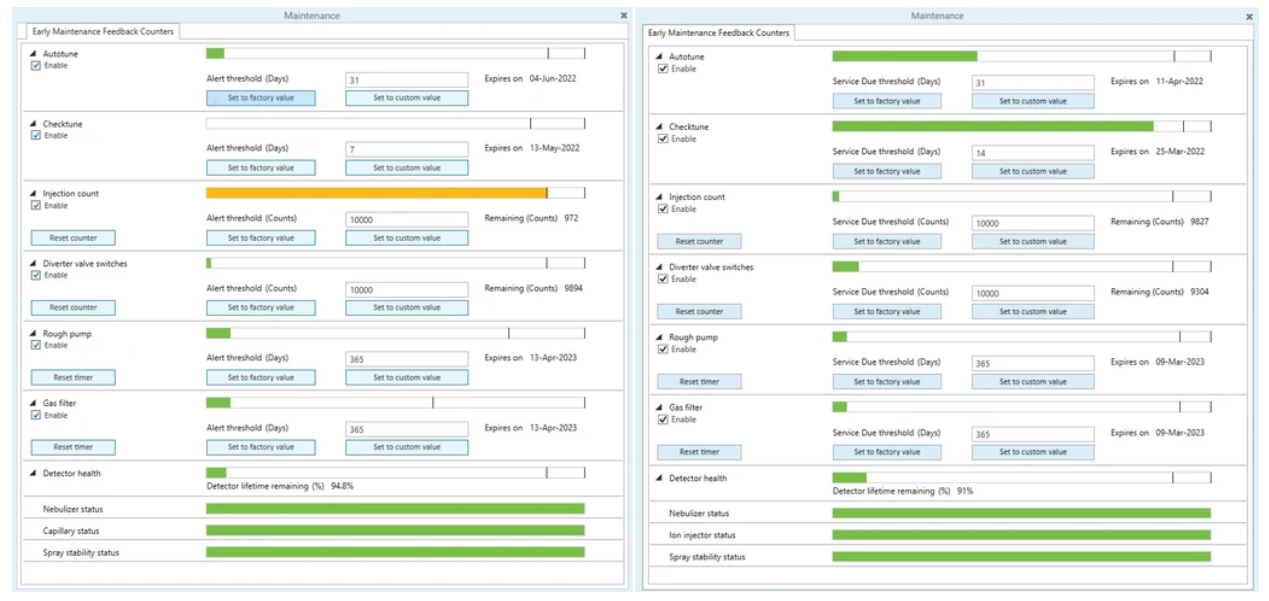This screenshot has width=1269, height=601.
Task: Reset Diverter valve switches counter, left window
Action: coord(73,308)
